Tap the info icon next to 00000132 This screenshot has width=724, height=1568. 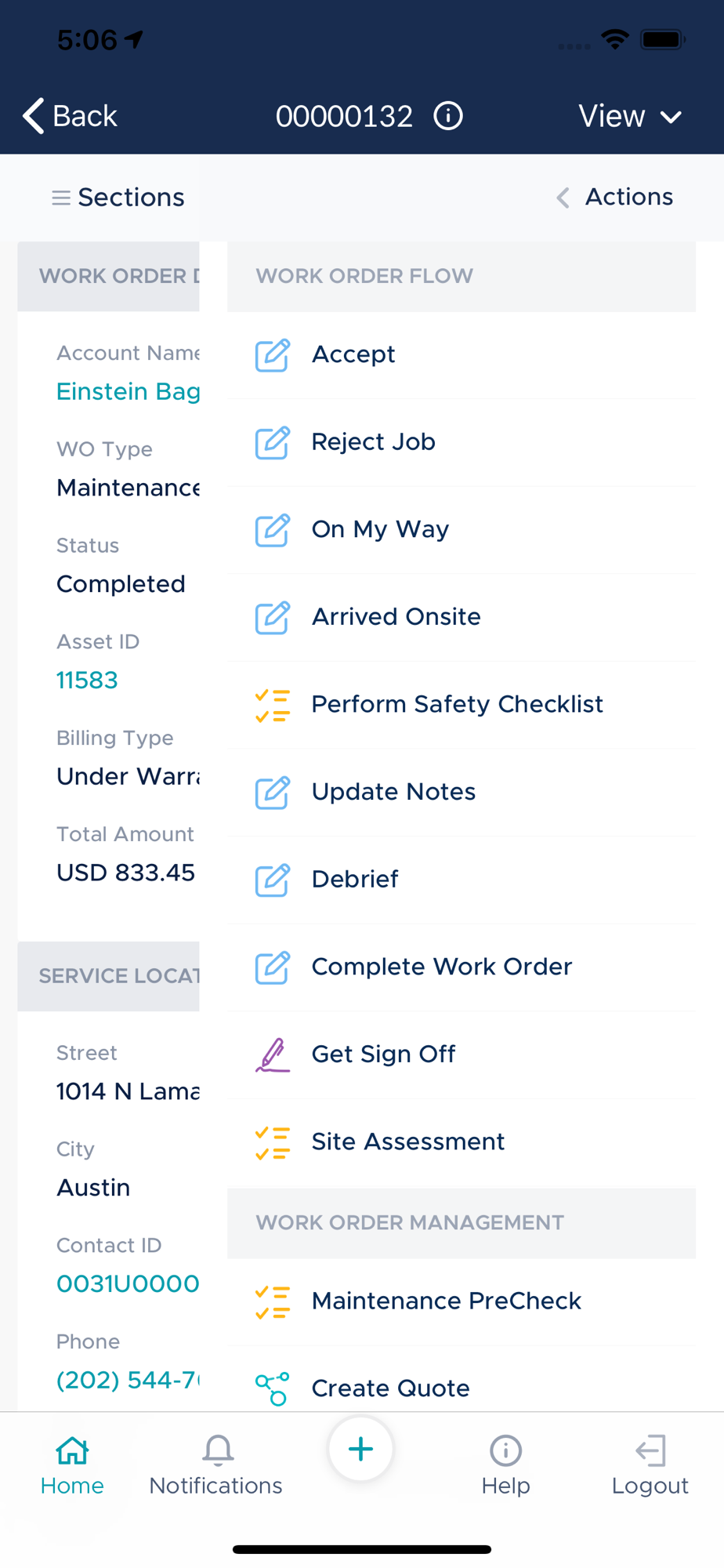(x=448, y=116)
